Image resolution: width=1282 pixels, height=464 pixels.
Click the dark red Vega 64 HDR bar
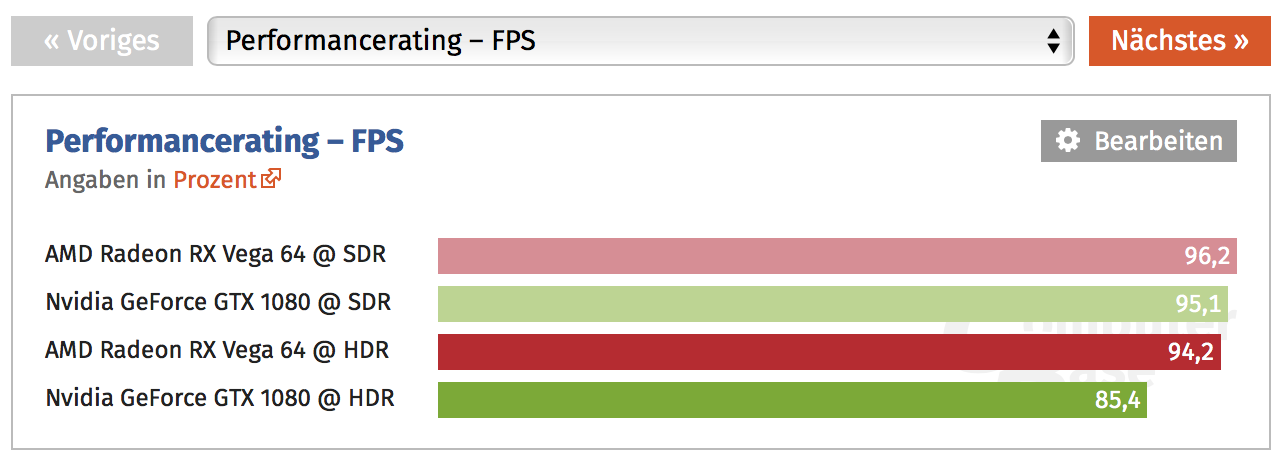(x=800, y=352)
